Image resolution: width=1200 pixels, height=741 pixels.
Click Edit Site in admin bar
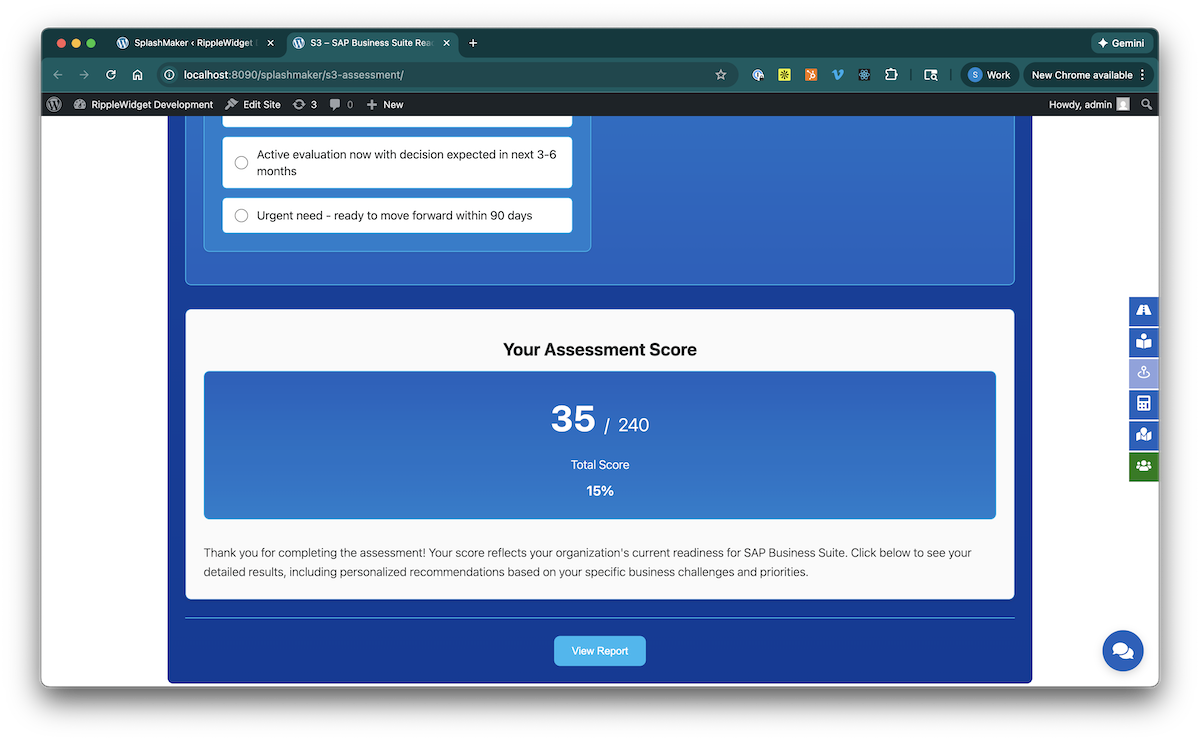pos(253,104)
